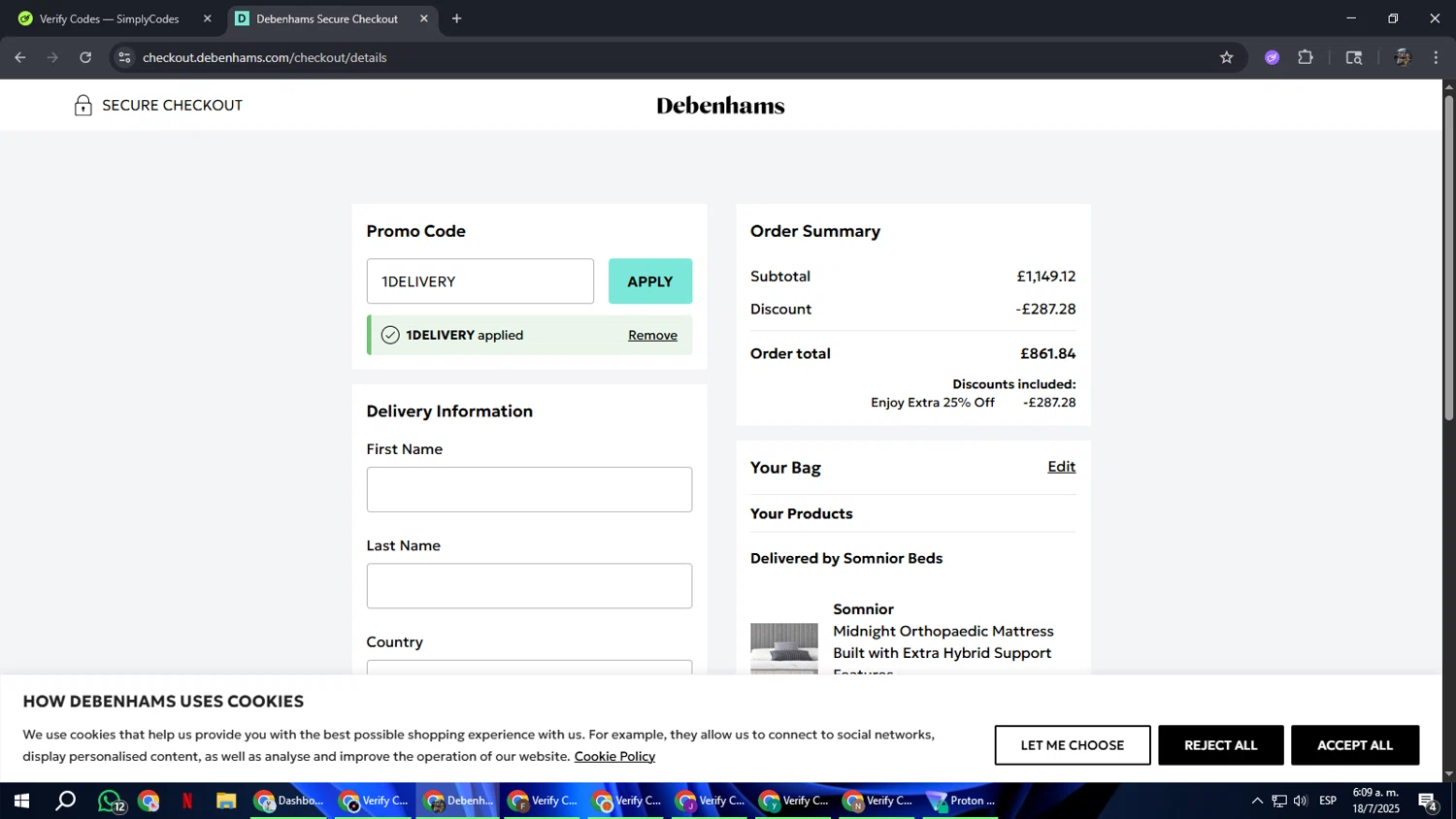Switch to the Dashbo... Chrome taskbar window
The width and height of the screenshot is (1456, 819).
[x=289, y=801]
